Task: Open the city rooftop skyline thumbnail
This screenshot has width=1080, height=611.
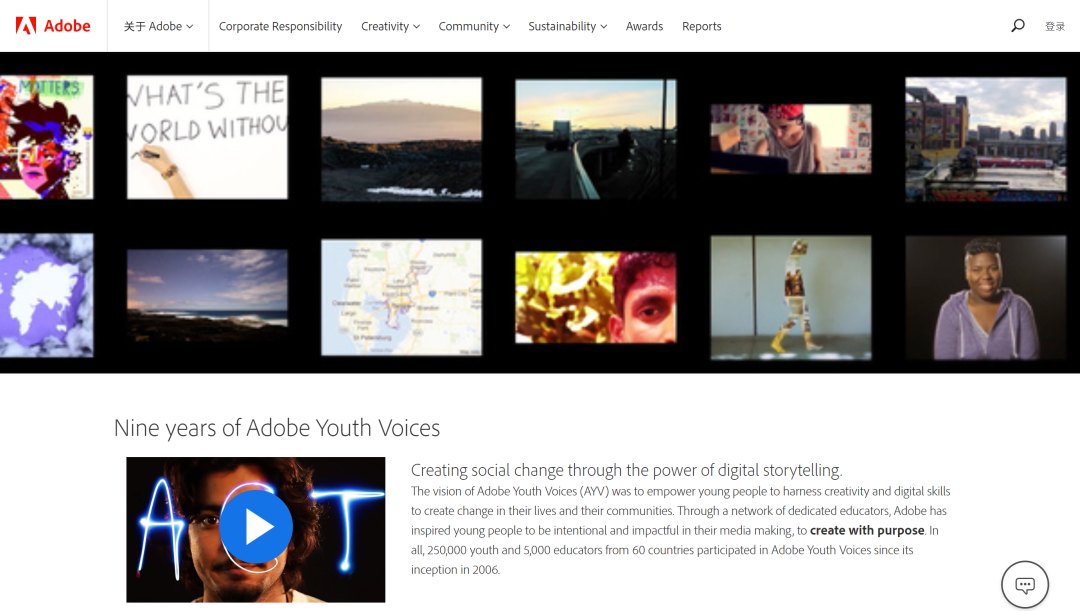Action: pyautogui.click(x=986, y=138)
